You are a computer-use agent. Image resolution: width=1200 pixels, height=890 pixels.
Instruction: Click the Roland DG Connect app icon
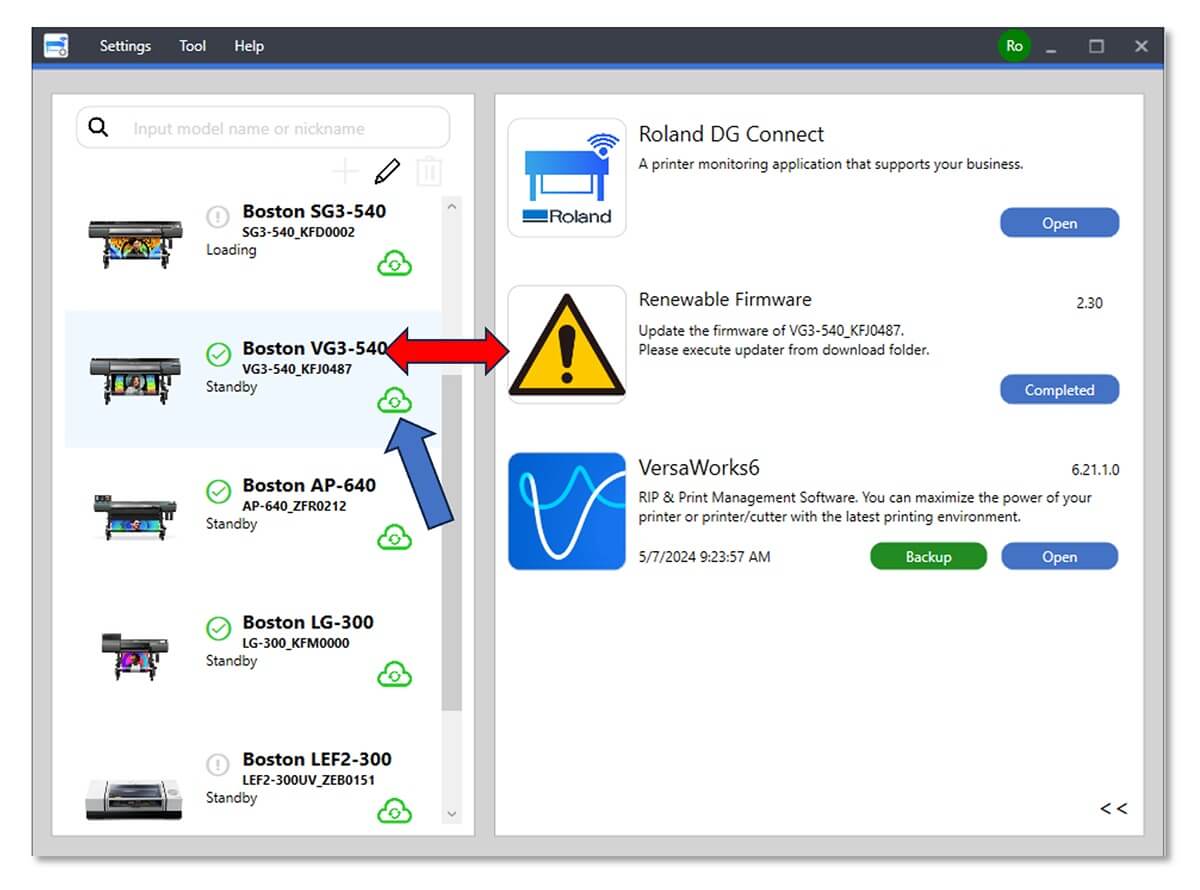[567, 178]
